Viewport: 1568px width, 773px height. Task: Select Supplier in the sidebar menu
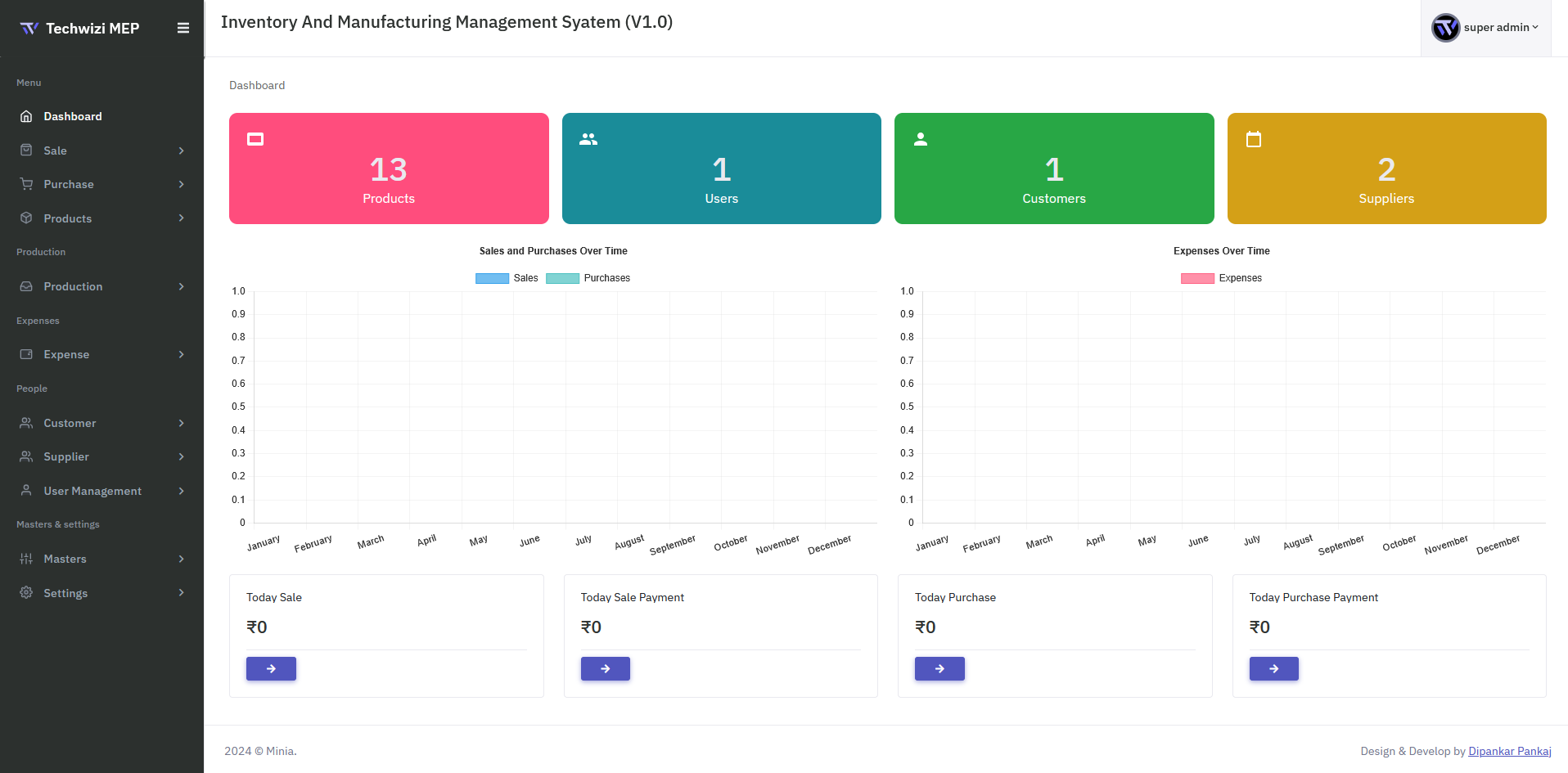(x=66, y=456)
